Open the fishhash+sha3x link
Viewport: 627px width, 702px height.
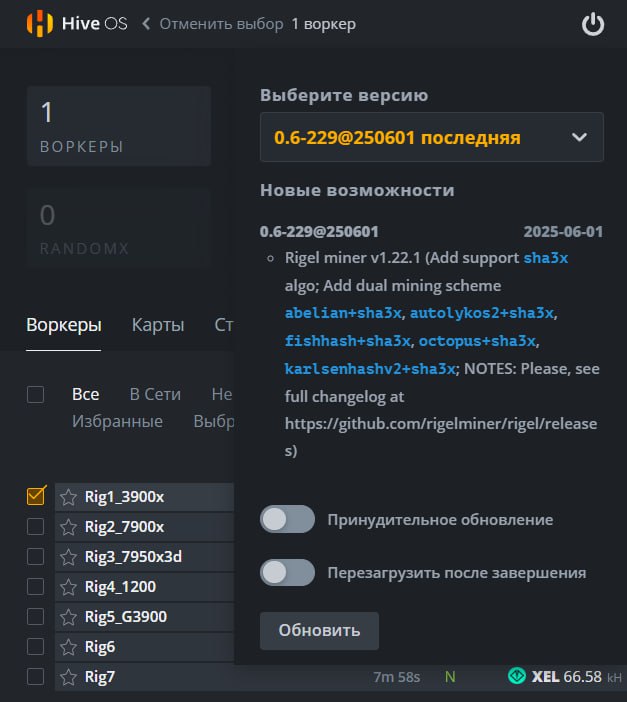(x=348, y=341)
